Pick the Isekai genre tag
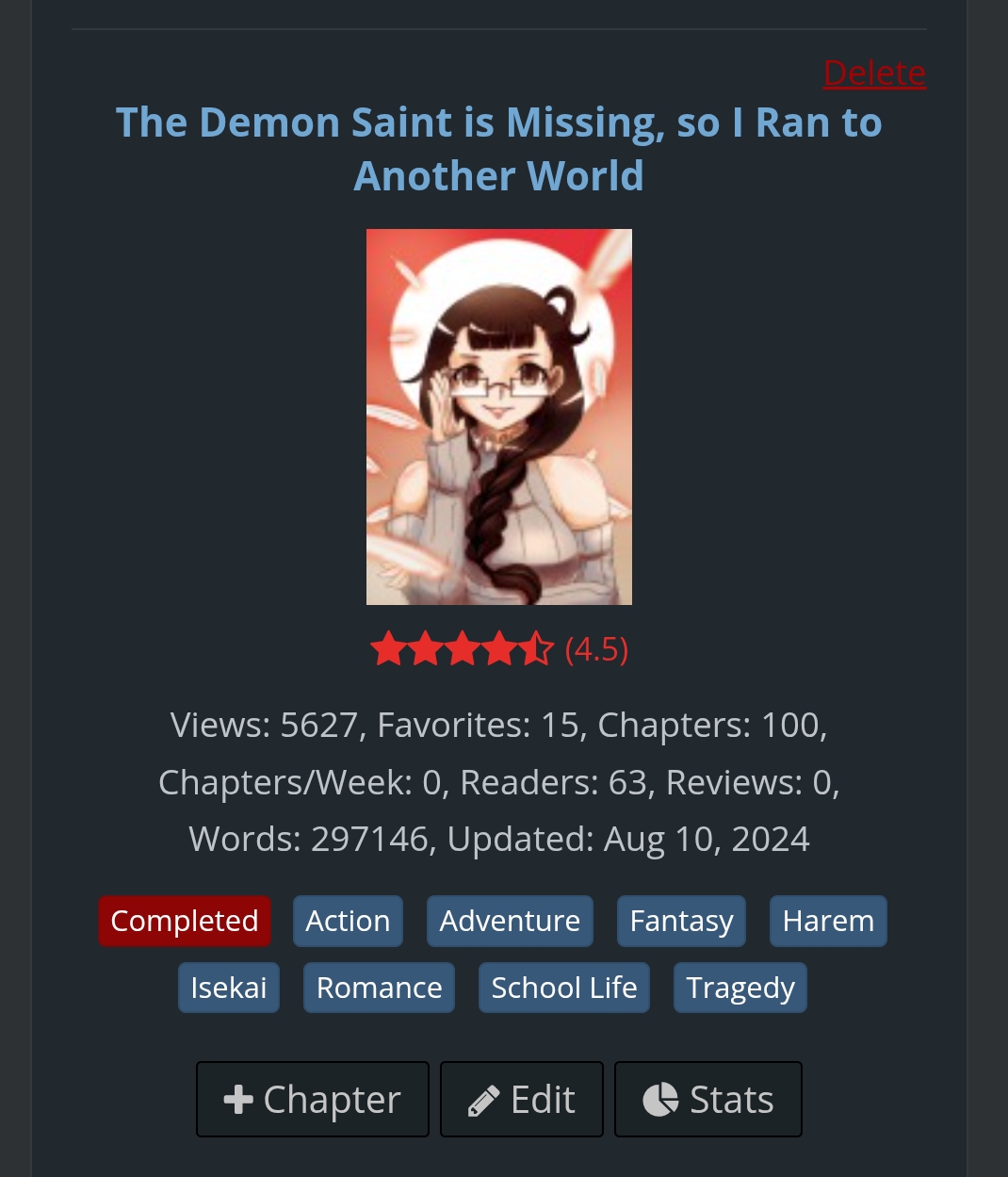Screen dimensions: 1008x1177 coord(229,988)
